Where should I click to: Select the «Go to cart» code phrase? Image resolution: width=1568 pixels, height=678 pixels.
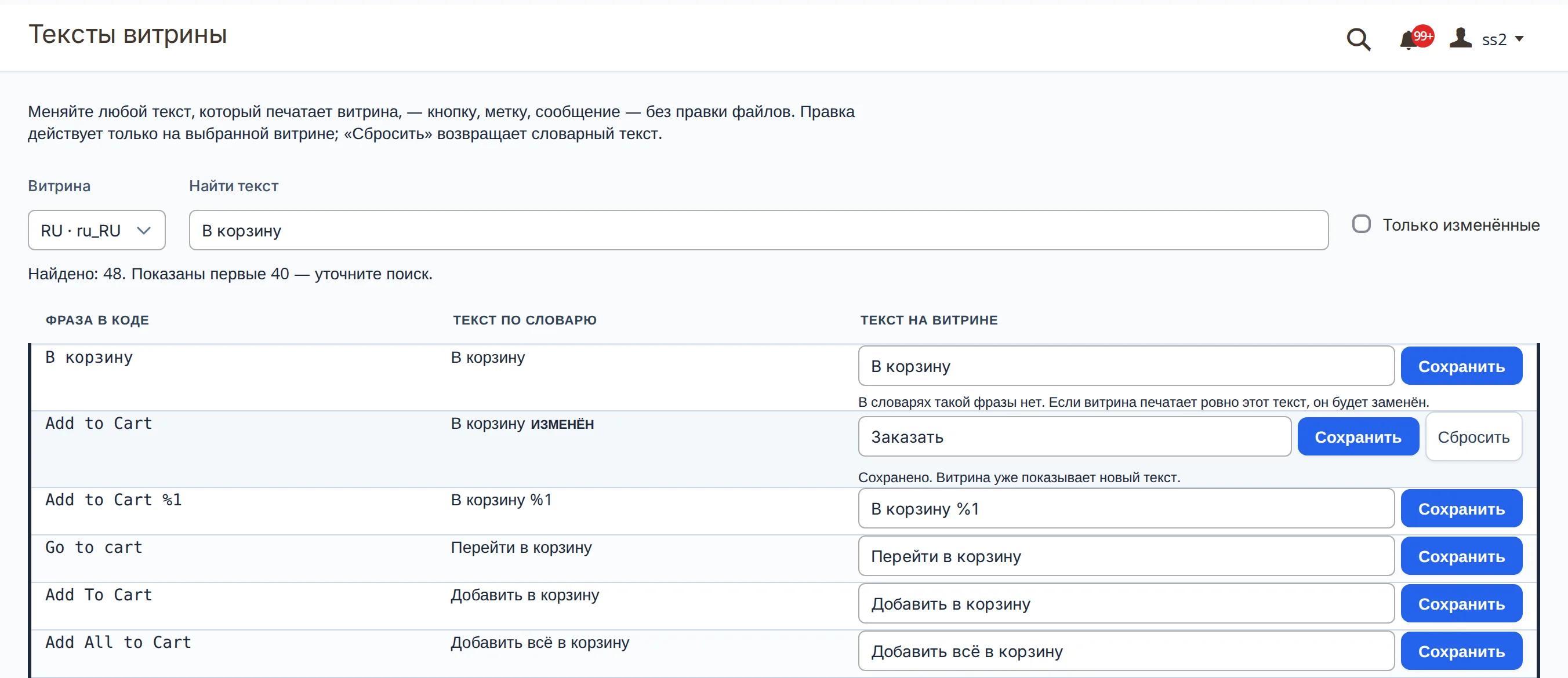coord(94,547)
